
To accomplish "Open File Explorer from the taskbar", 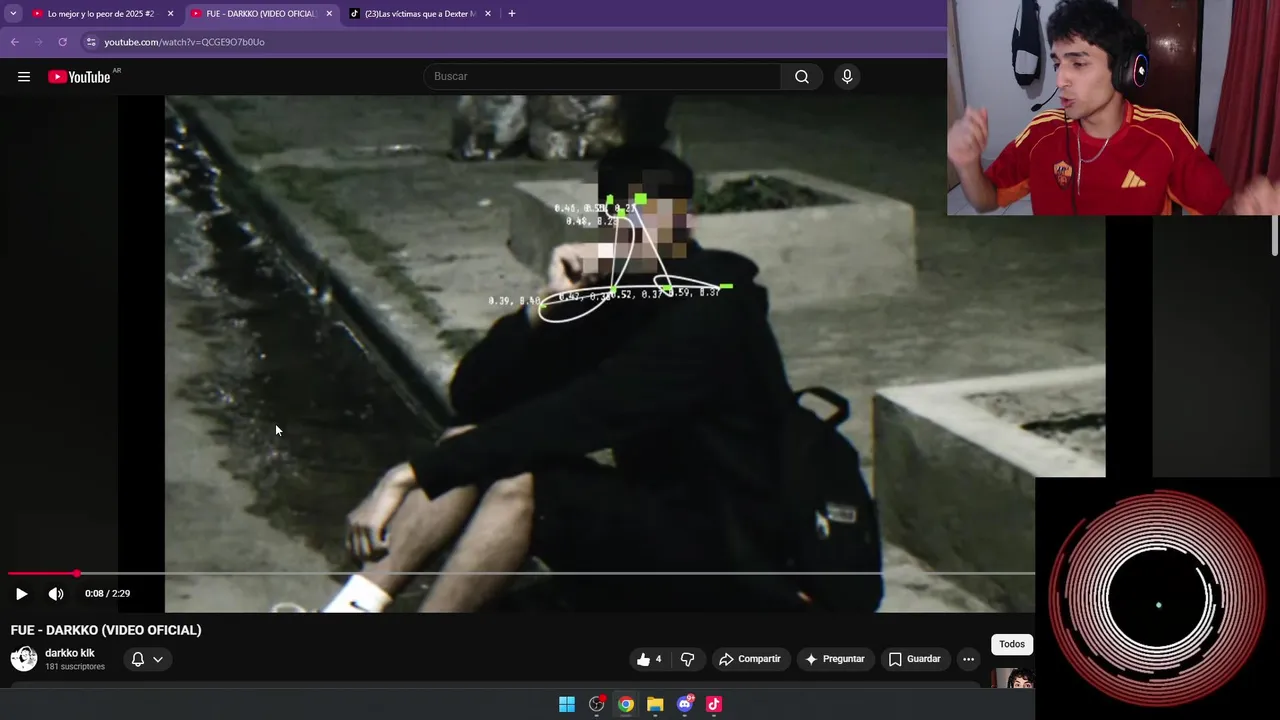I will (x=655, y=704).
